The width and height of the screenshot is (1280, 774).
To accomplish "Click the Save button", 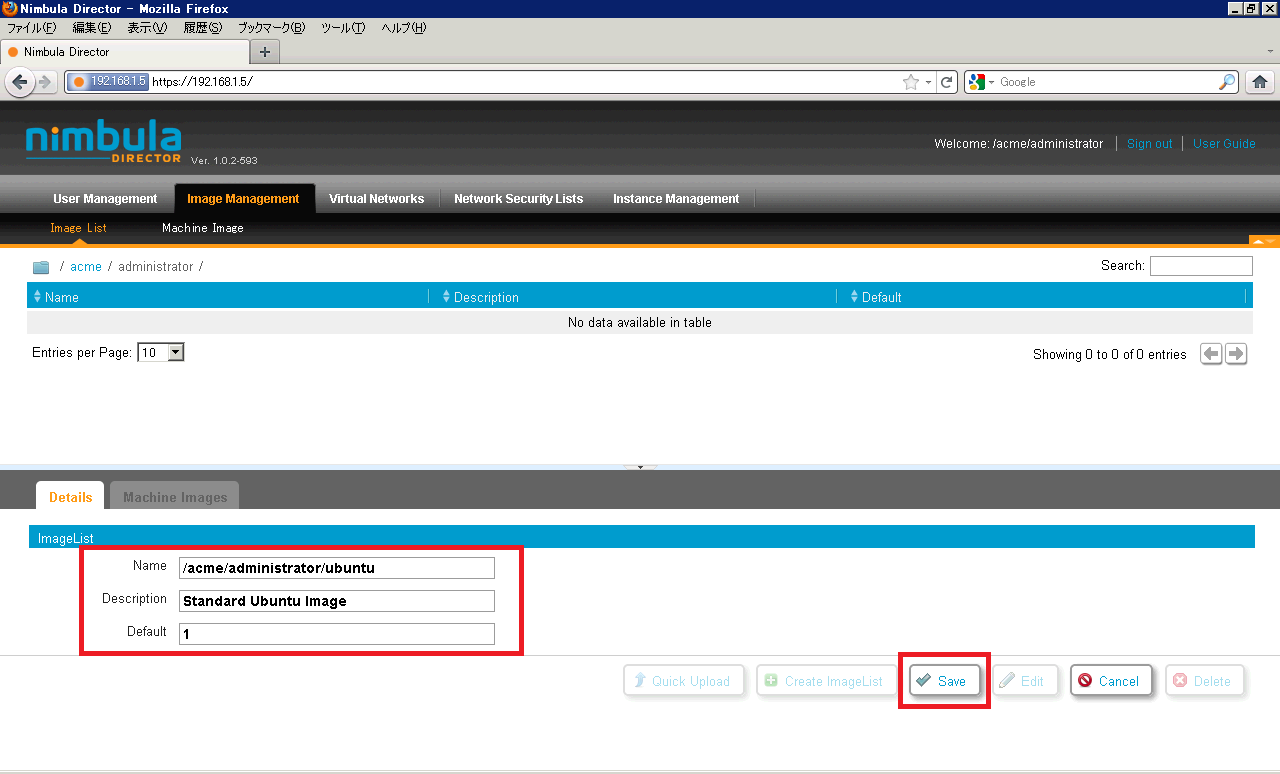I will click(x=945, y=681).
